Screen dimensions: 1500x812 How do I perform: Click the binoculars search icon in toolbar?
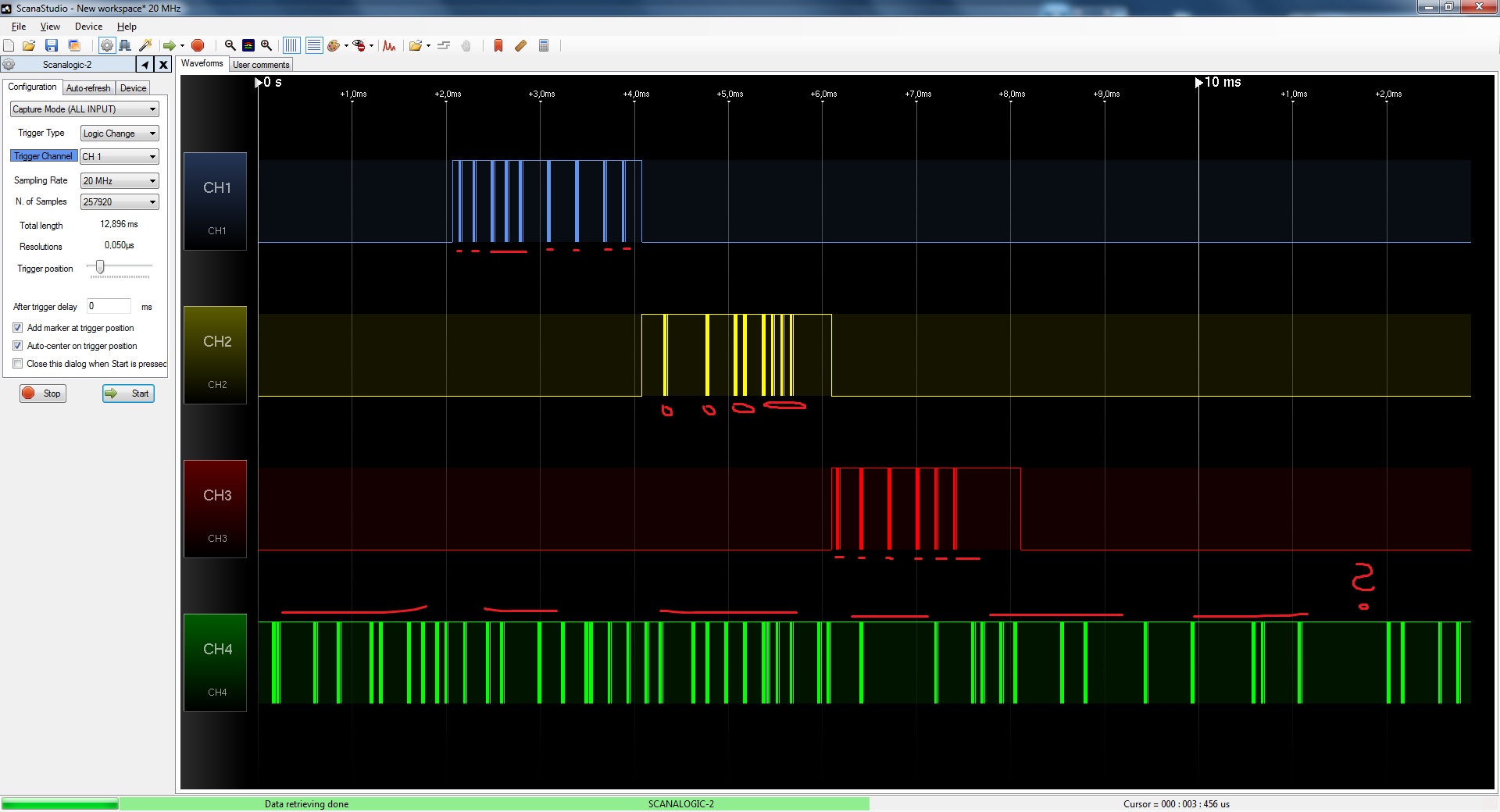point(125,45)
